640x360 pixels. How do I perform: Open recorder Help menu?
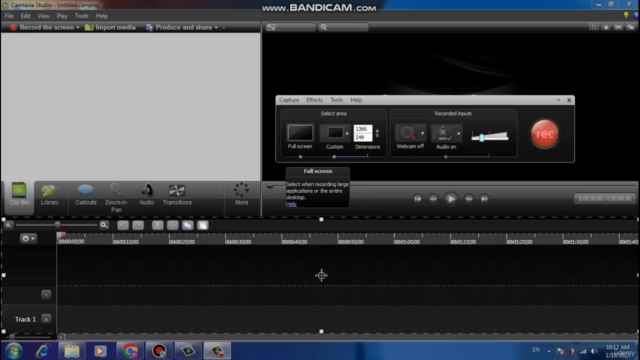coord(356,100)
